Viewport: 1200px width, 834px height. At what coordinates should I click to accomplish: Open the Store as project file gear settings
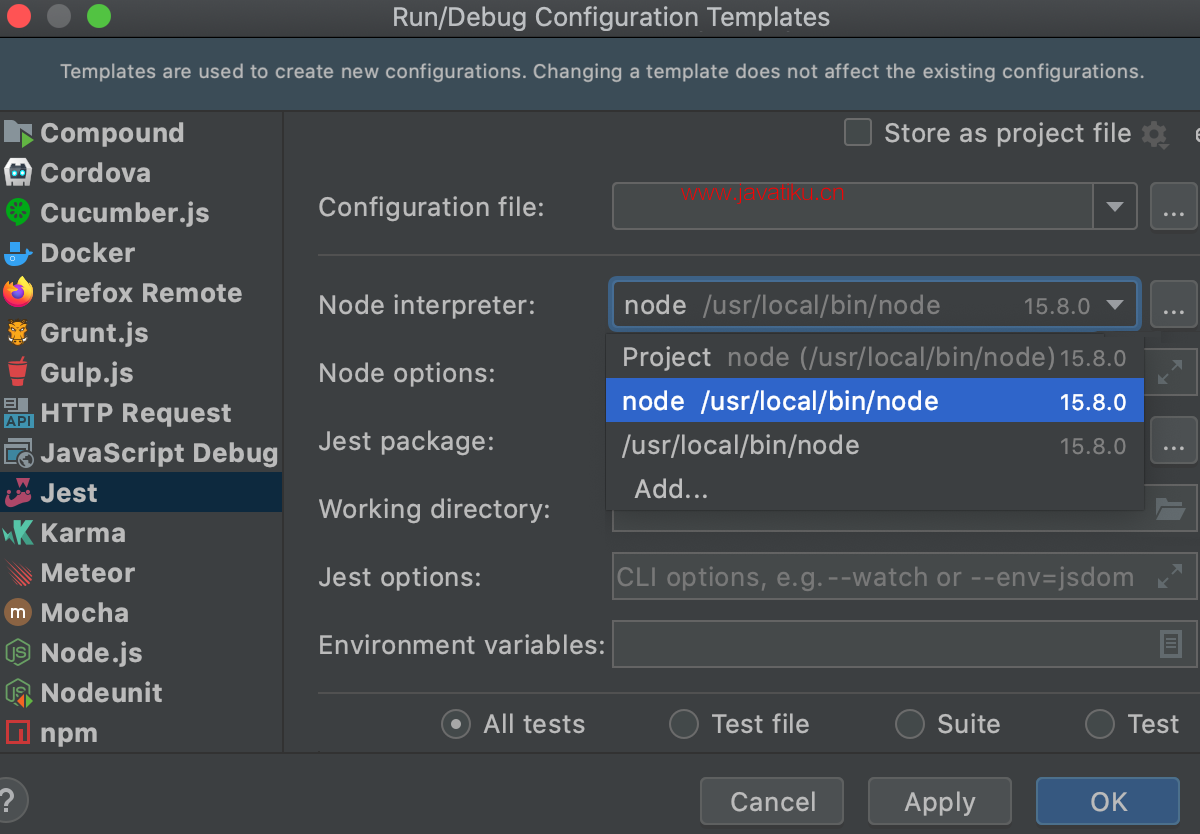point(1155,134)
